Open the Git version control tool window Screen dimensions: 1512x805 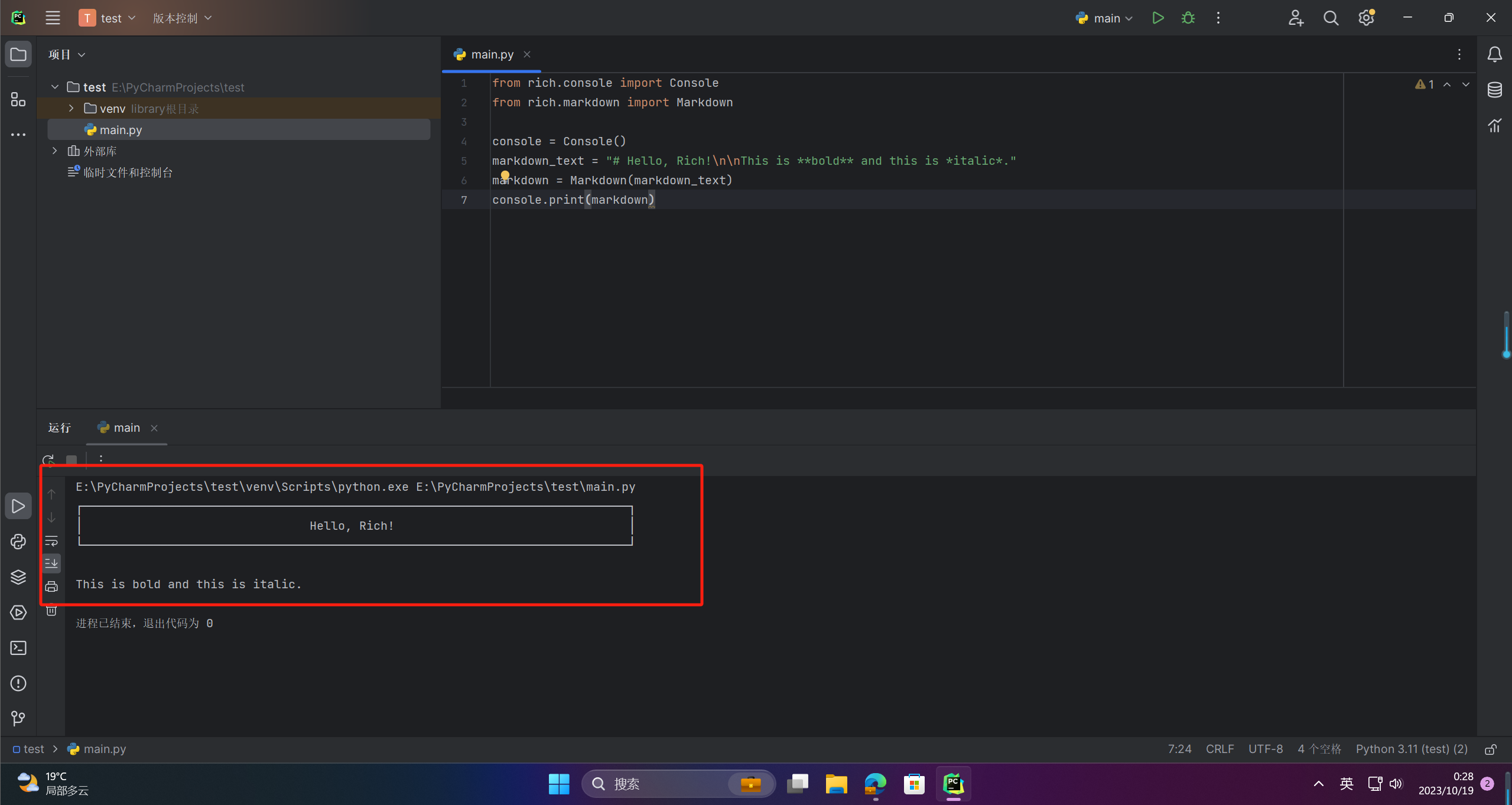18,718
